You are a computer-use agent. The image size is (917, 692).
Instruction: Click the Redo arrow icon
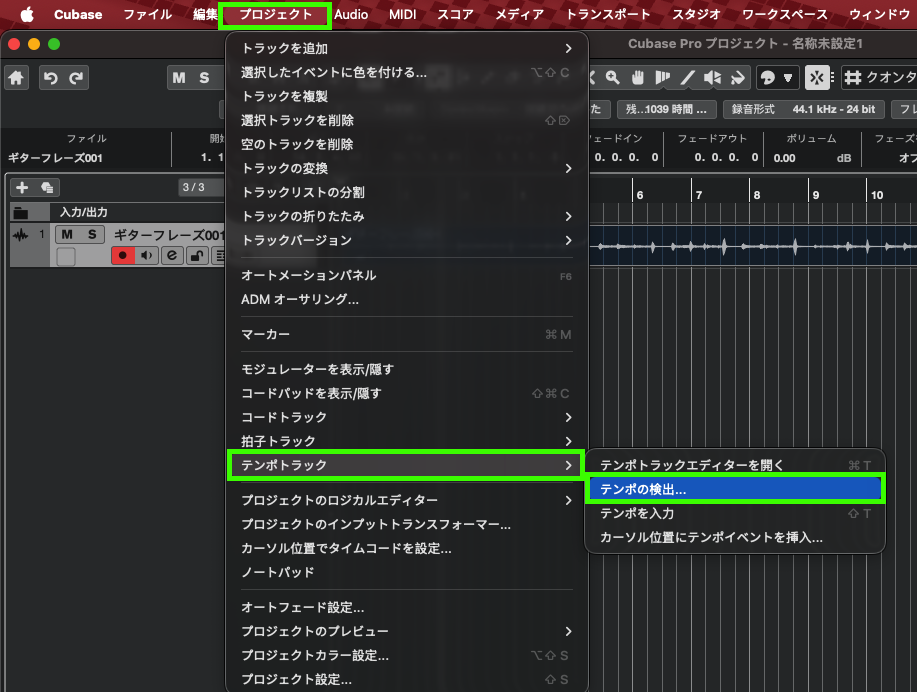(76, 78)
